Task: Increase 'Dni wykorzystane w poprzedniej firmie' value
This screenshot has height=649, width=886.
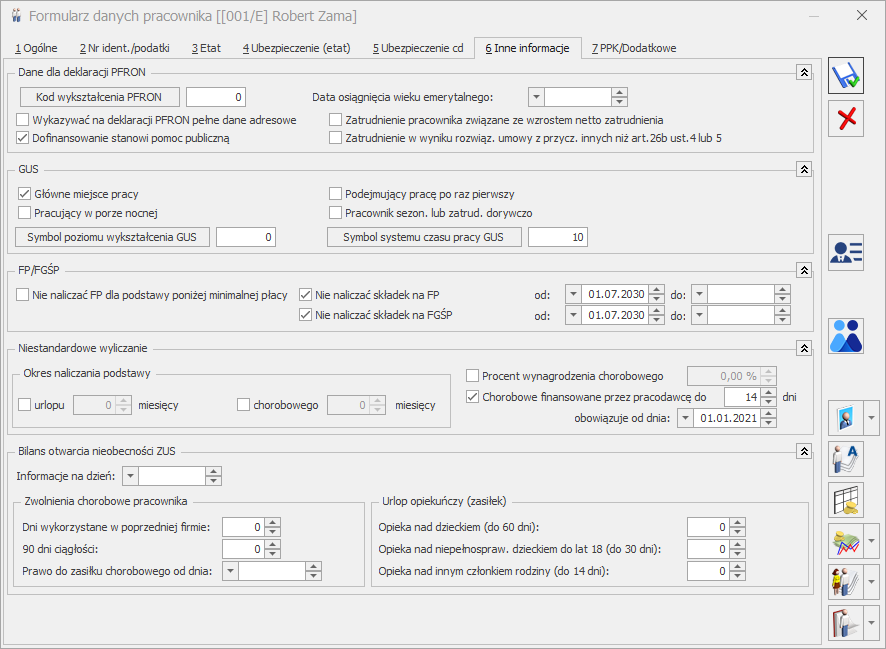Action: [x=273, y=523]
